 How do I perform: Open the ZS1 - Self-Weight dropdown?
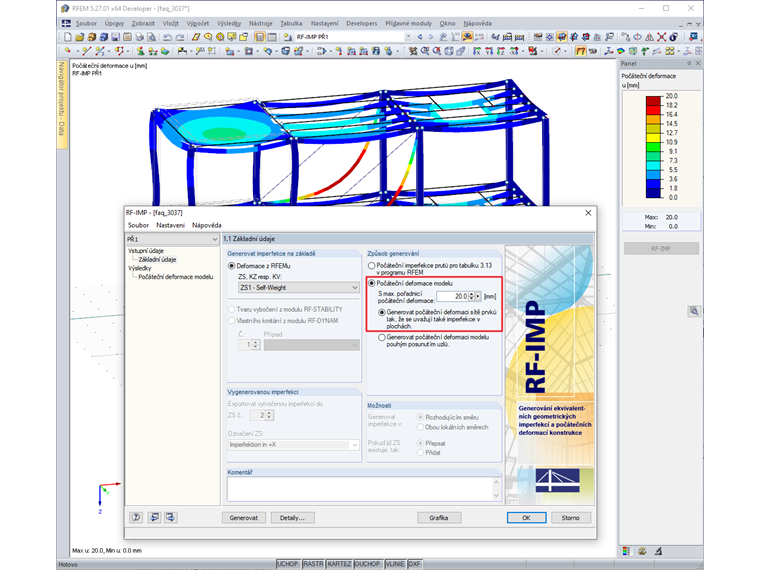click(x=299, y=287)
